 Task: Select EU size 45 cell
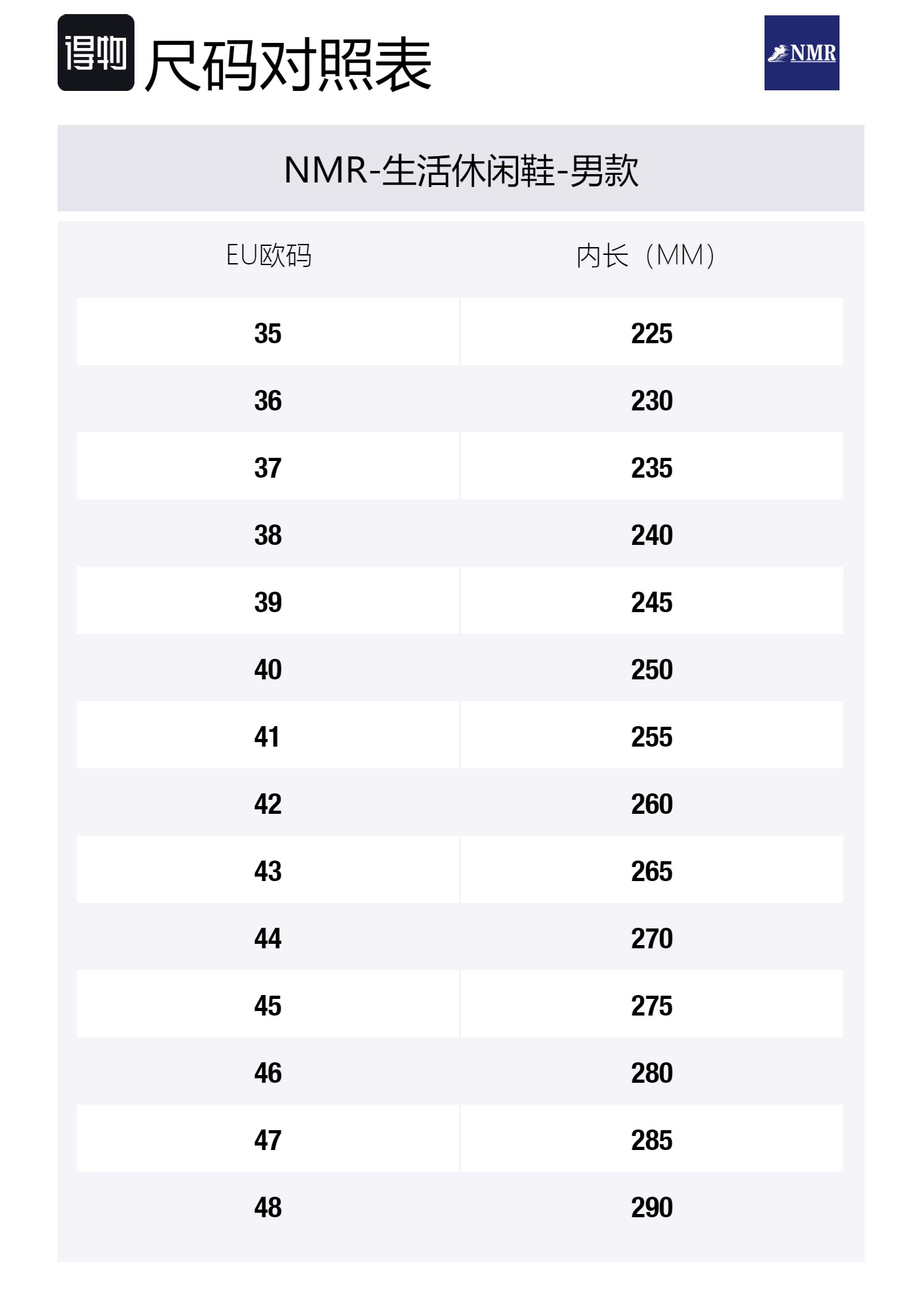tap(268, 1005)
